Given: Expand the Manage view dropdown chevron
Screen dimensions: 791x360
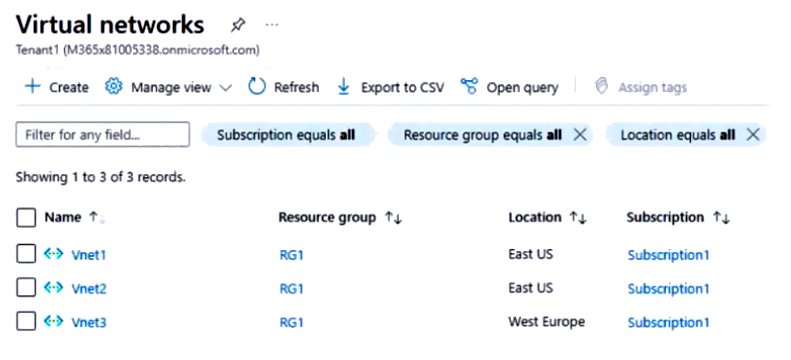Looking at the screenshot, I should point(226,88).
